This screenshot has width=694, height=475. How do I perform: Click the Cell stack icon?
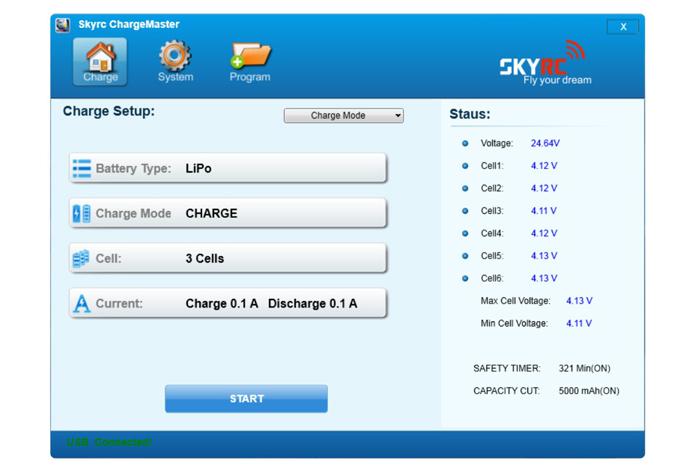(x=82, y=259)
